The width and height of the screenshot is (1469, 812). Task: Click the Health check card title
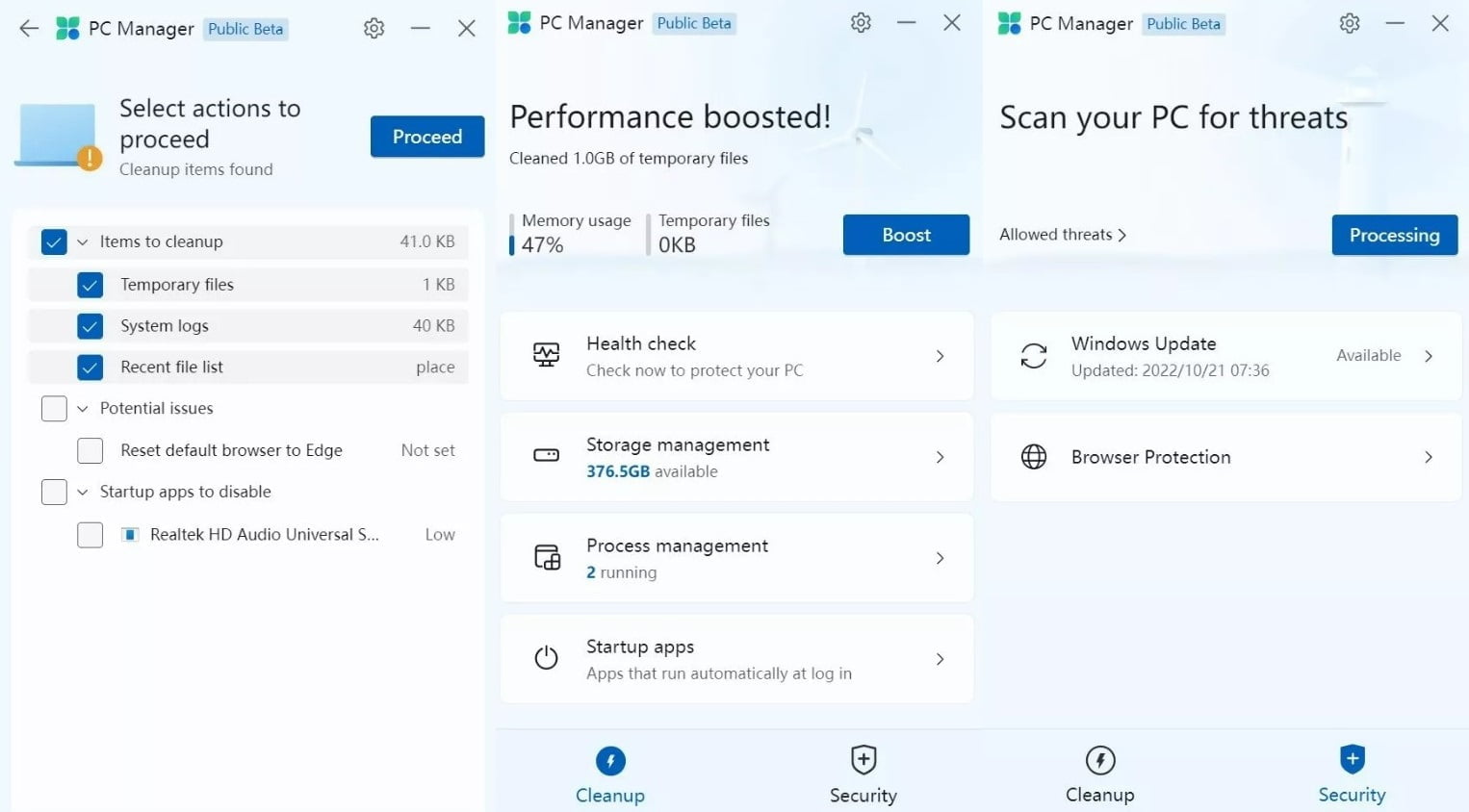tap(641, 343)
